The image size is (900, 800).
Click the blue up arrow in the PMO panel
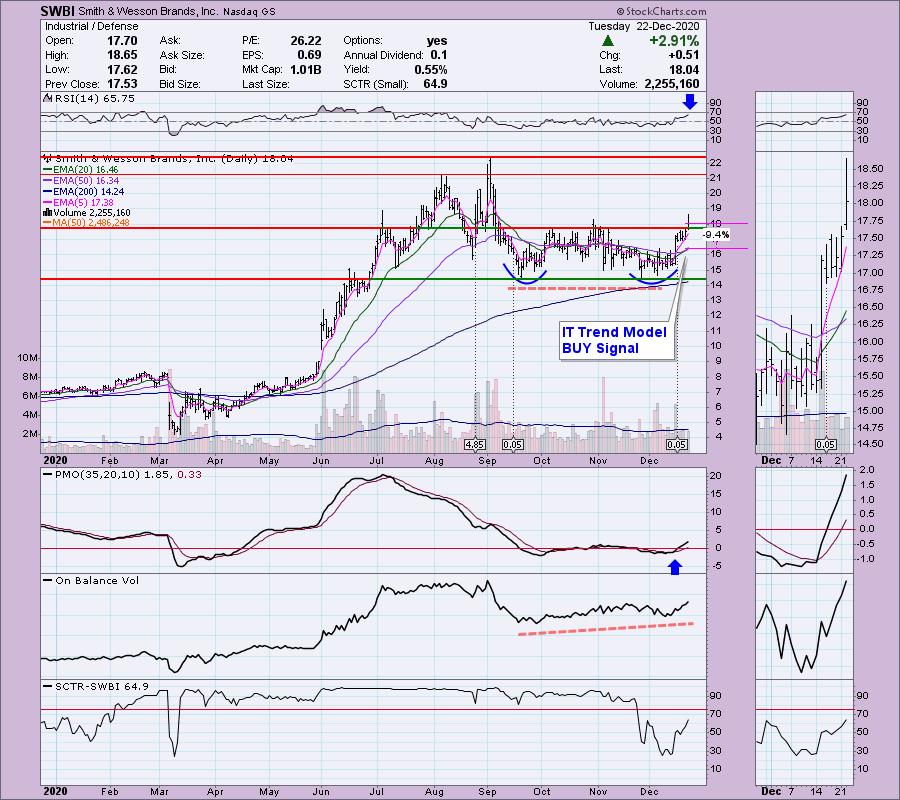tap(675, 567)
